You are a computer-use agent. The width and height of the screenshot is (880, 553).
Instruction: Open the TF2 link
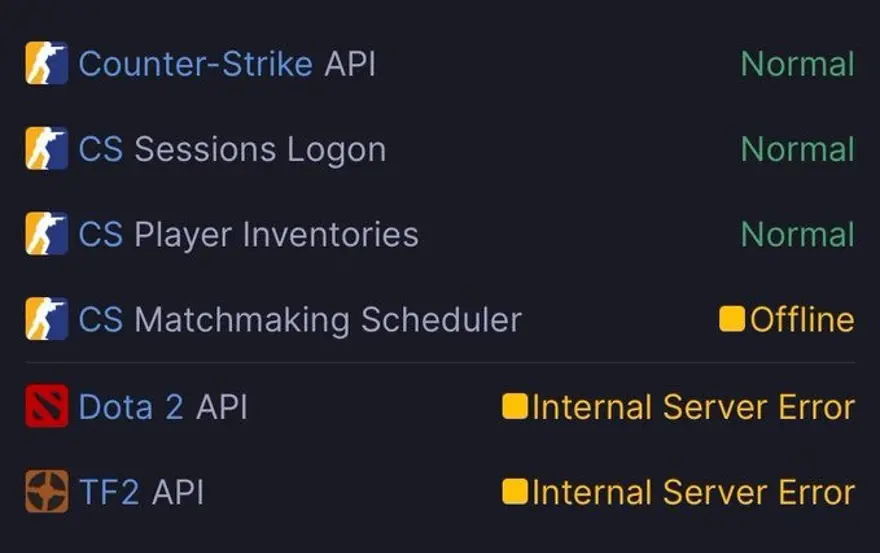point(108,492)
